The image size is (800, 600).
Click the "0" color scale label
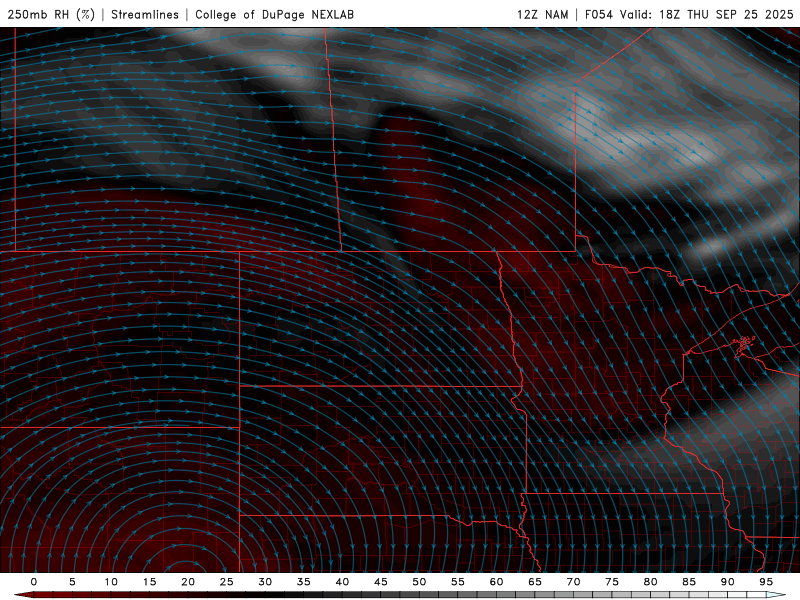[x=34, y=582]
